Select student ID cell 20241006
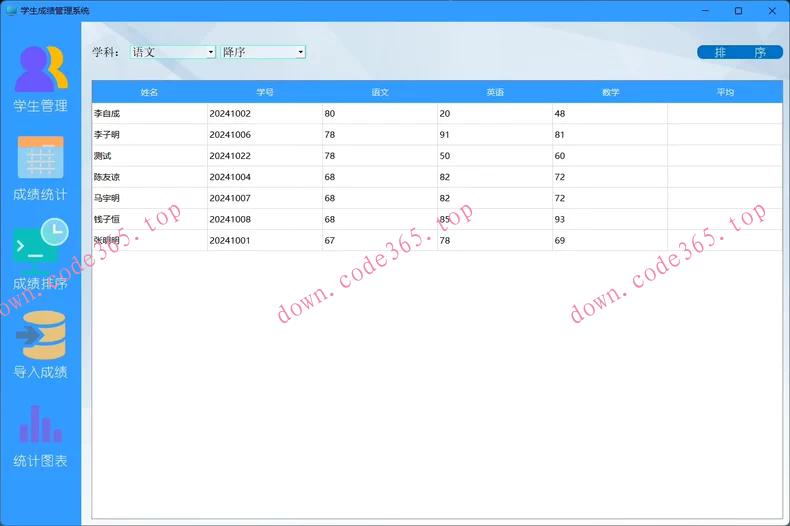 pos(264,135)
